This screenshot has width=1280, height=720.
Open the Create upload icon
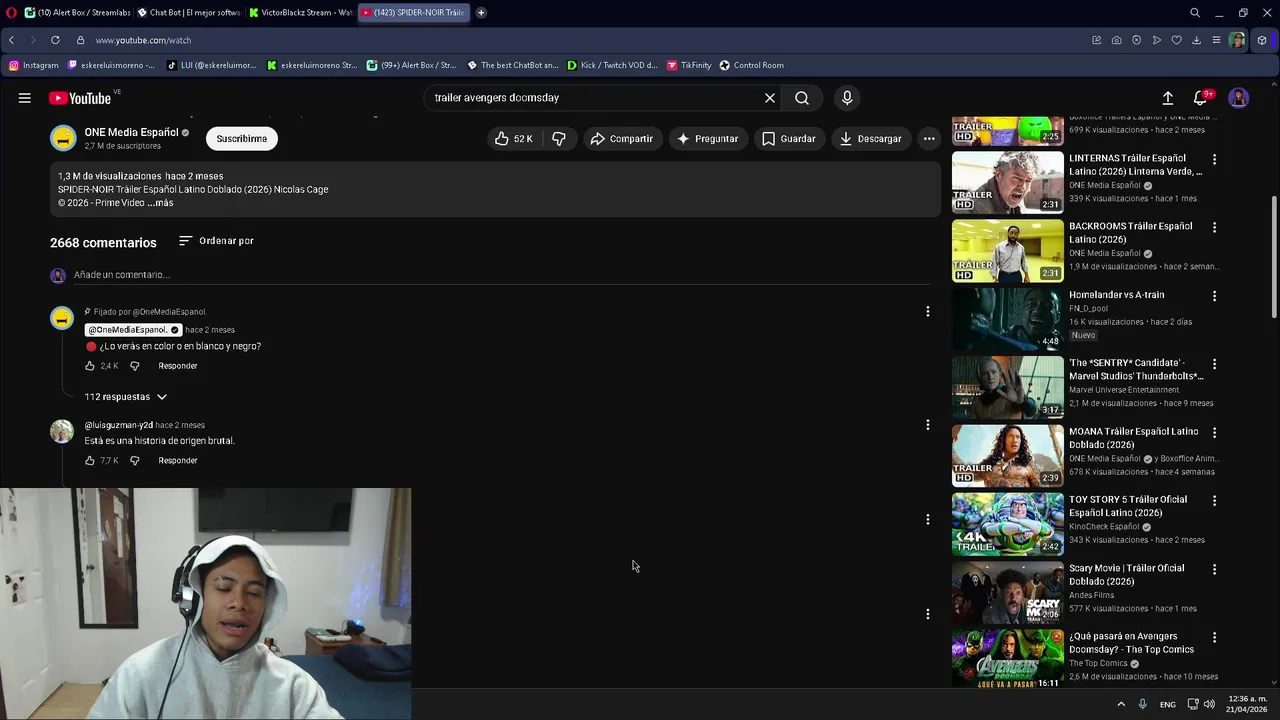(x=1167, y=98)
